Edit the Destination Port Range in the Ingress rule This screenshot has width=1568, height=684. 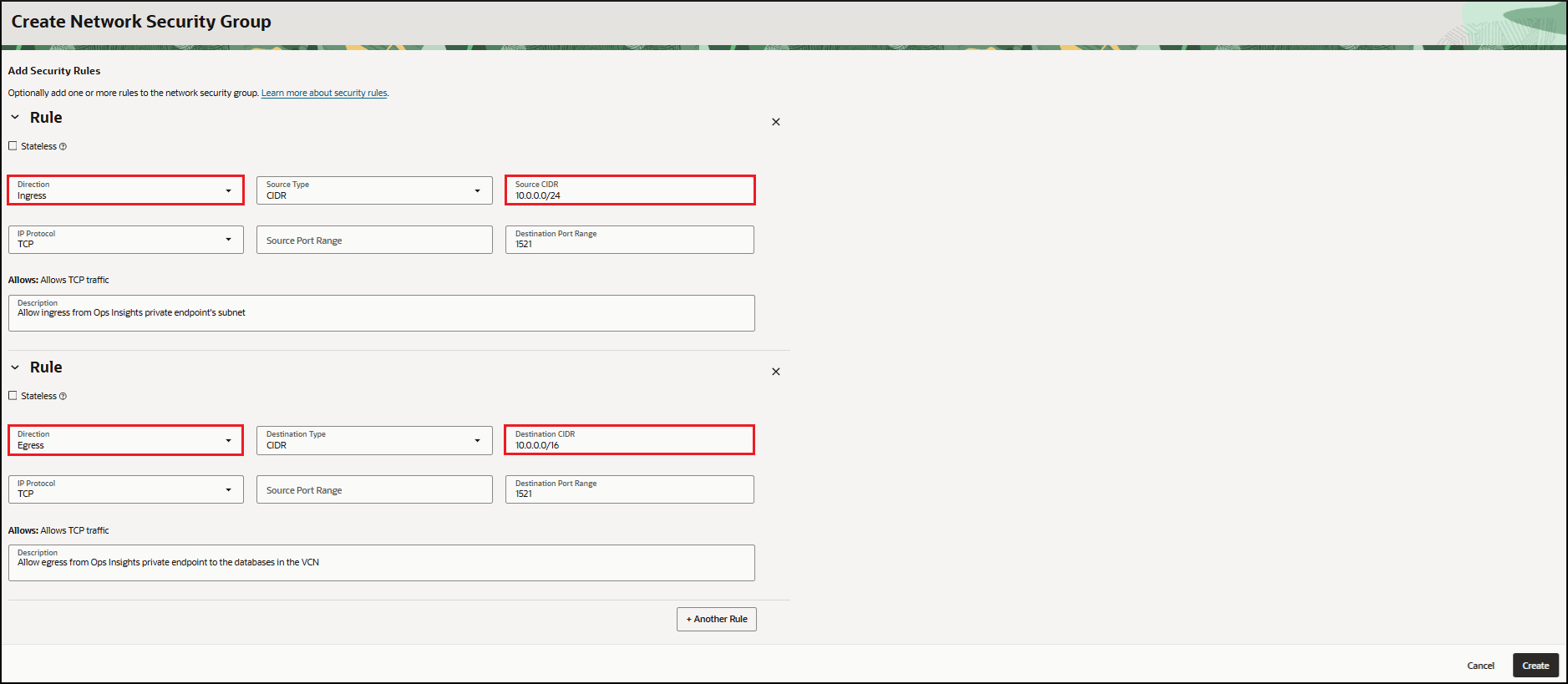tap(630, 240)
